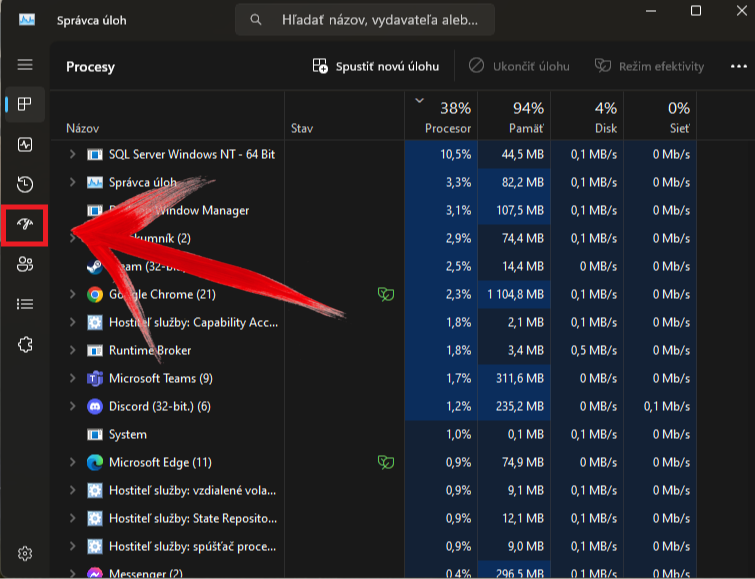Click the efficiency leaf icon for Microsoft Edge
755x579 pixels.
[386, 462]
